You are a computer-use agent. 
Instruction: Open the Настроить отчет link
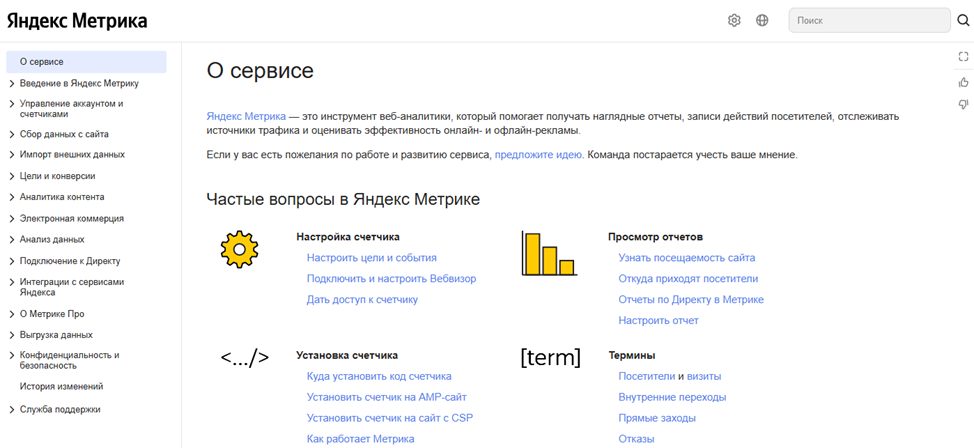pyautogui.click(x=658, y=321)
